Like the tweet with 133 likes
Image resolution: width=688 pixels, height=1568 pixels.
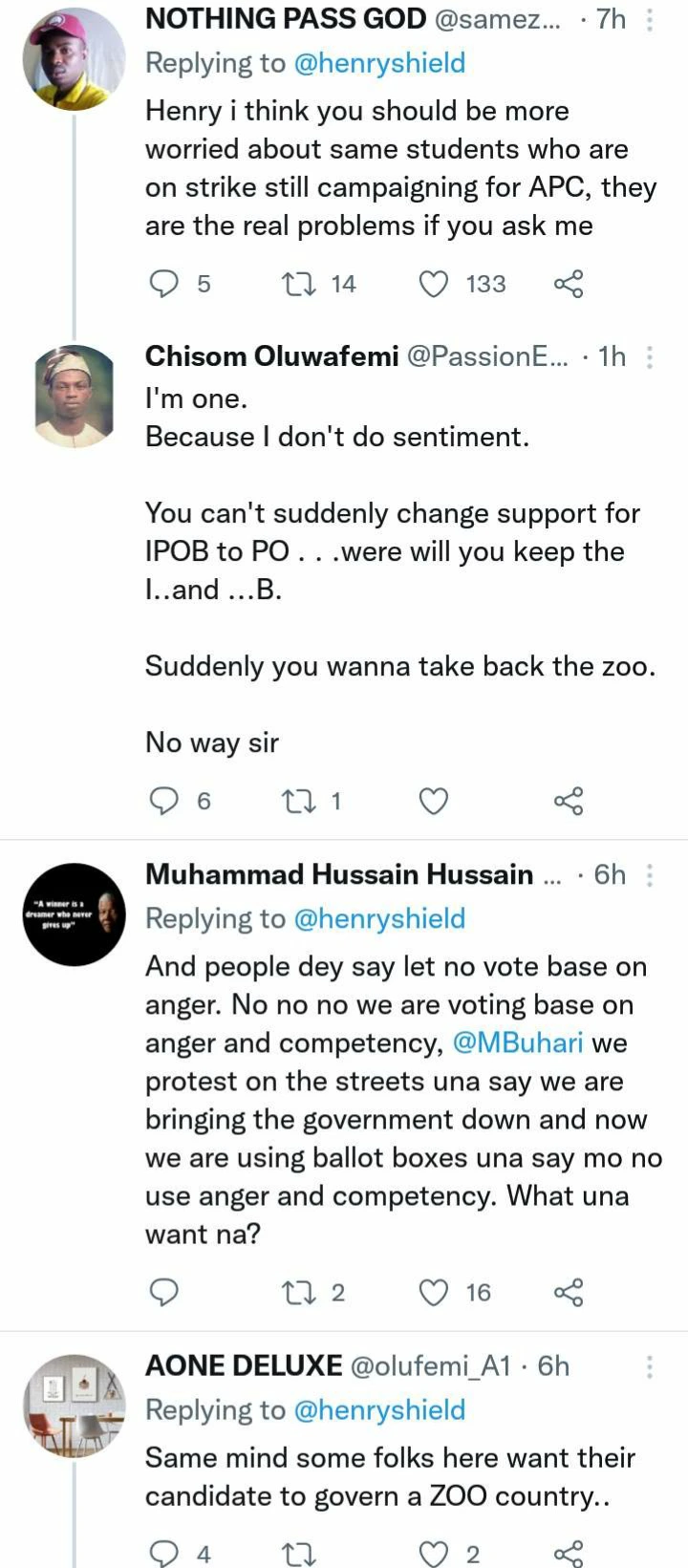[x=434, y=284]
